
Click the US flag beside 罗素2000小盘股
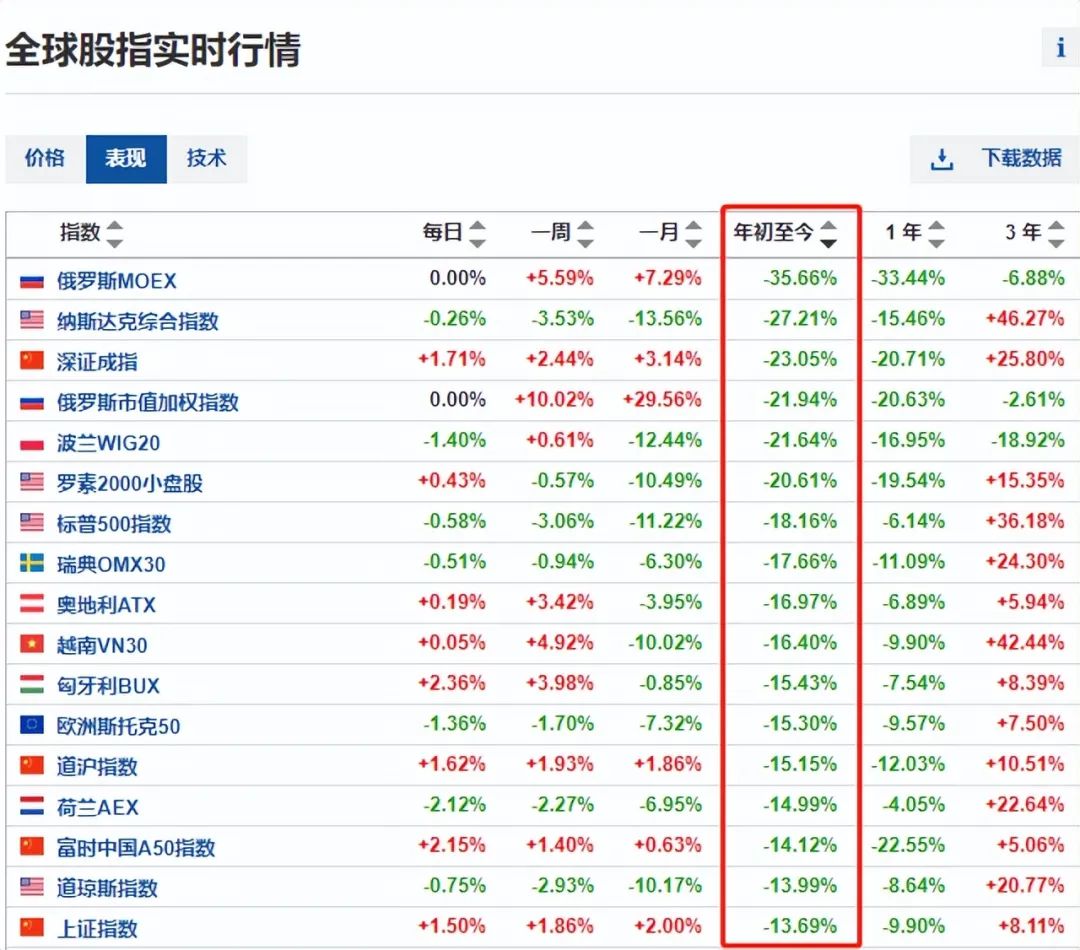tap(32, 482)
